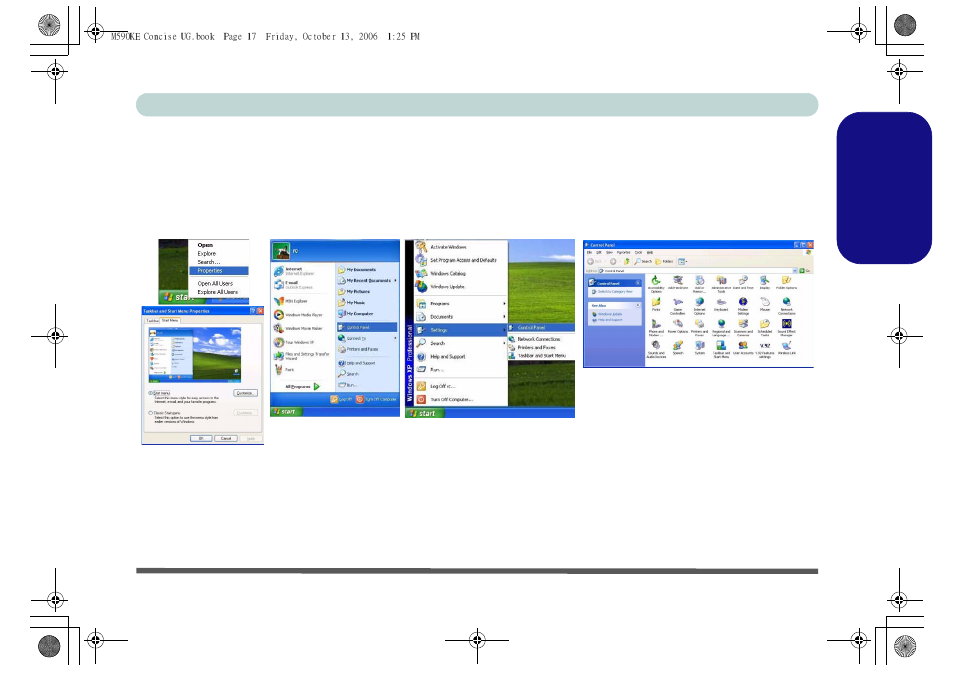
Task: Click OK in Taskbar Properties dialog
Action: point(201,438)
